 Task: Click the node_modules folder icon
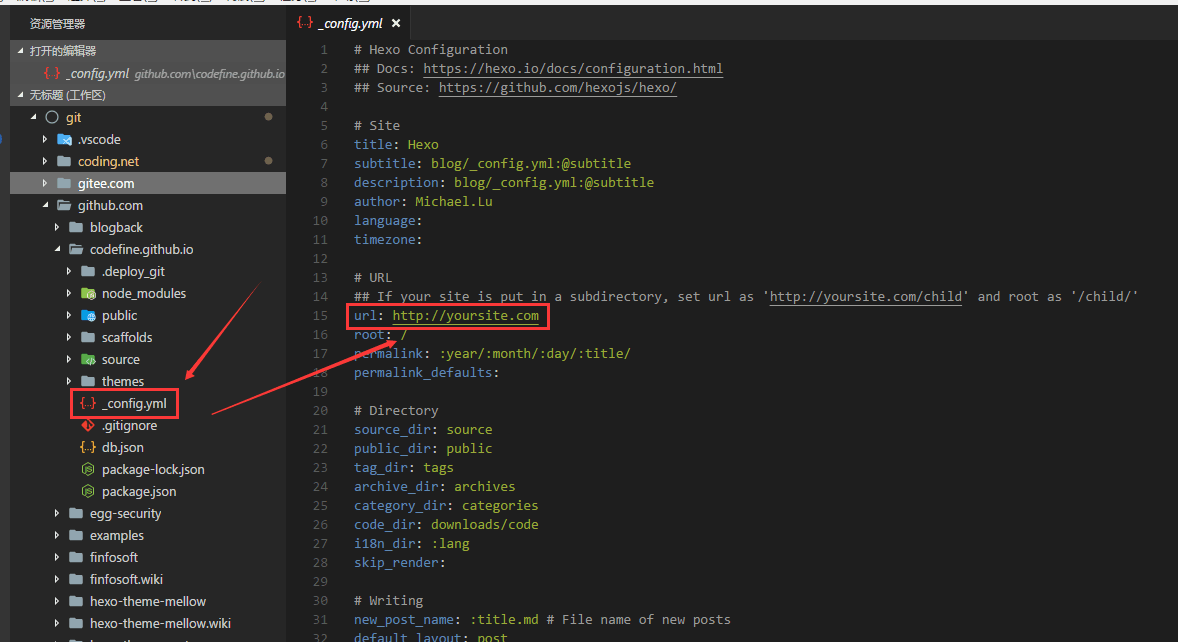pos(88,294)
